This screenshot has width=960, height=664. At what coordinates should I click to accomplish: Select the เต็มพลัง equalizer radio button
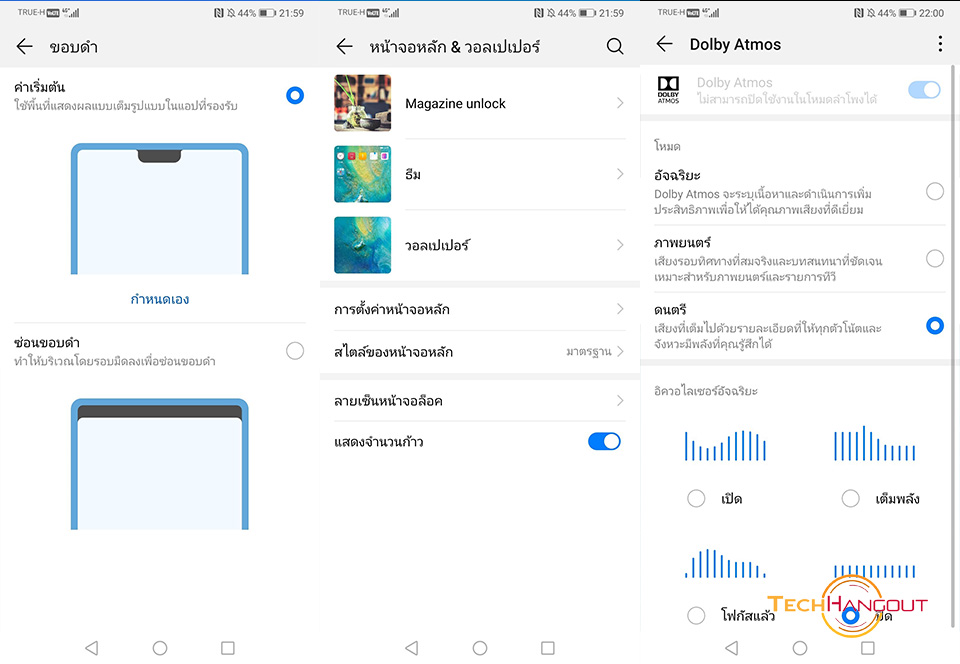click(850, 499)
